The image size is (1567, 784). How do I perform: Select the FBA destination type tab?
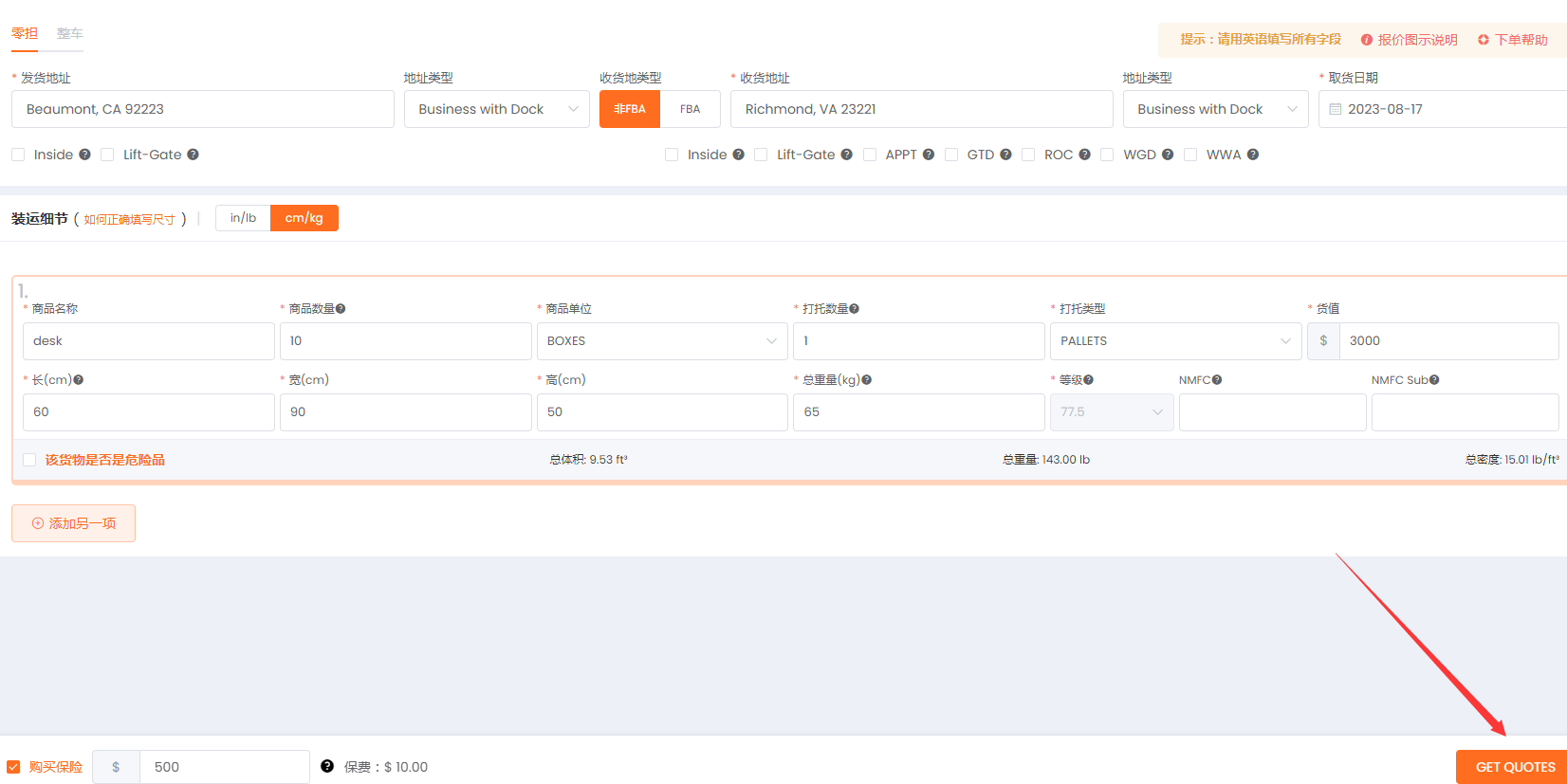[690, 109]
